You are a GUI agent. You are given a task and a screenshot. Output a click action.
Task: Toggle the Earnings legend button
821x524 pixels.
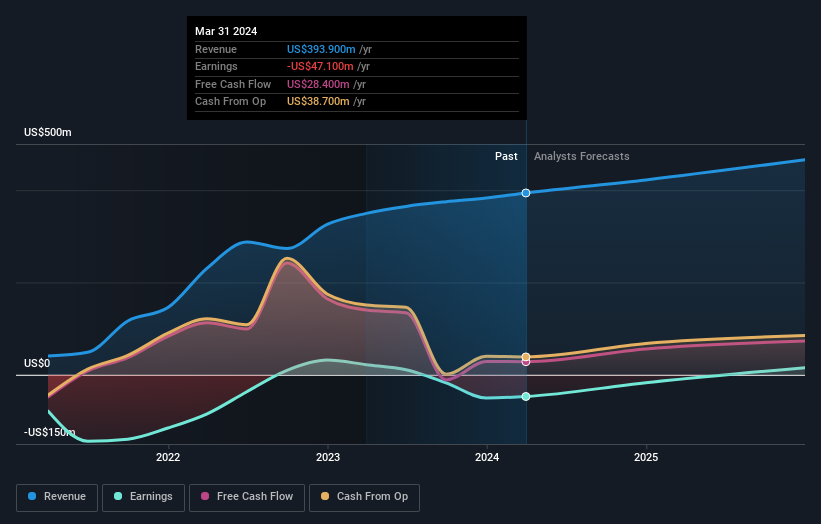click(x=143, y=497)
